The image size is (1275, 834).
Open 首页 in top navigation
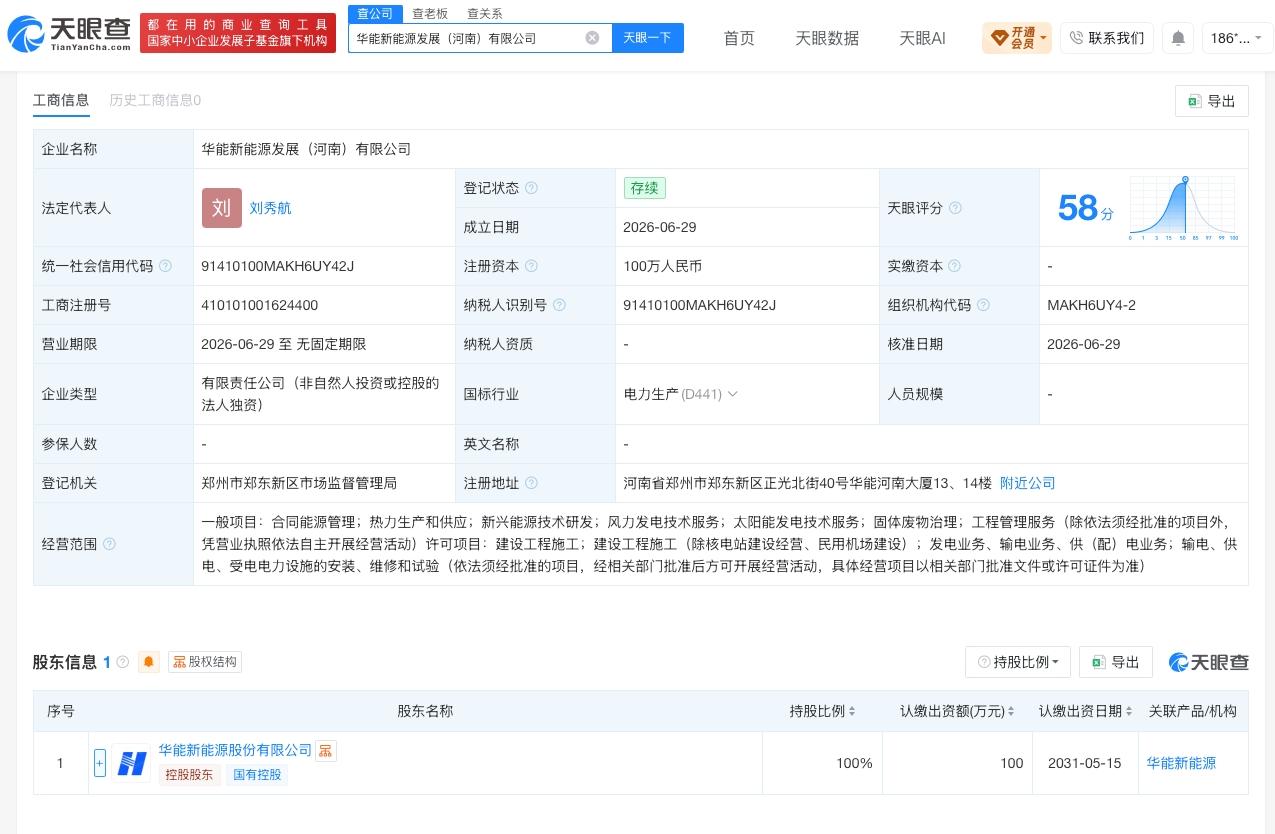tap(739, 38)
